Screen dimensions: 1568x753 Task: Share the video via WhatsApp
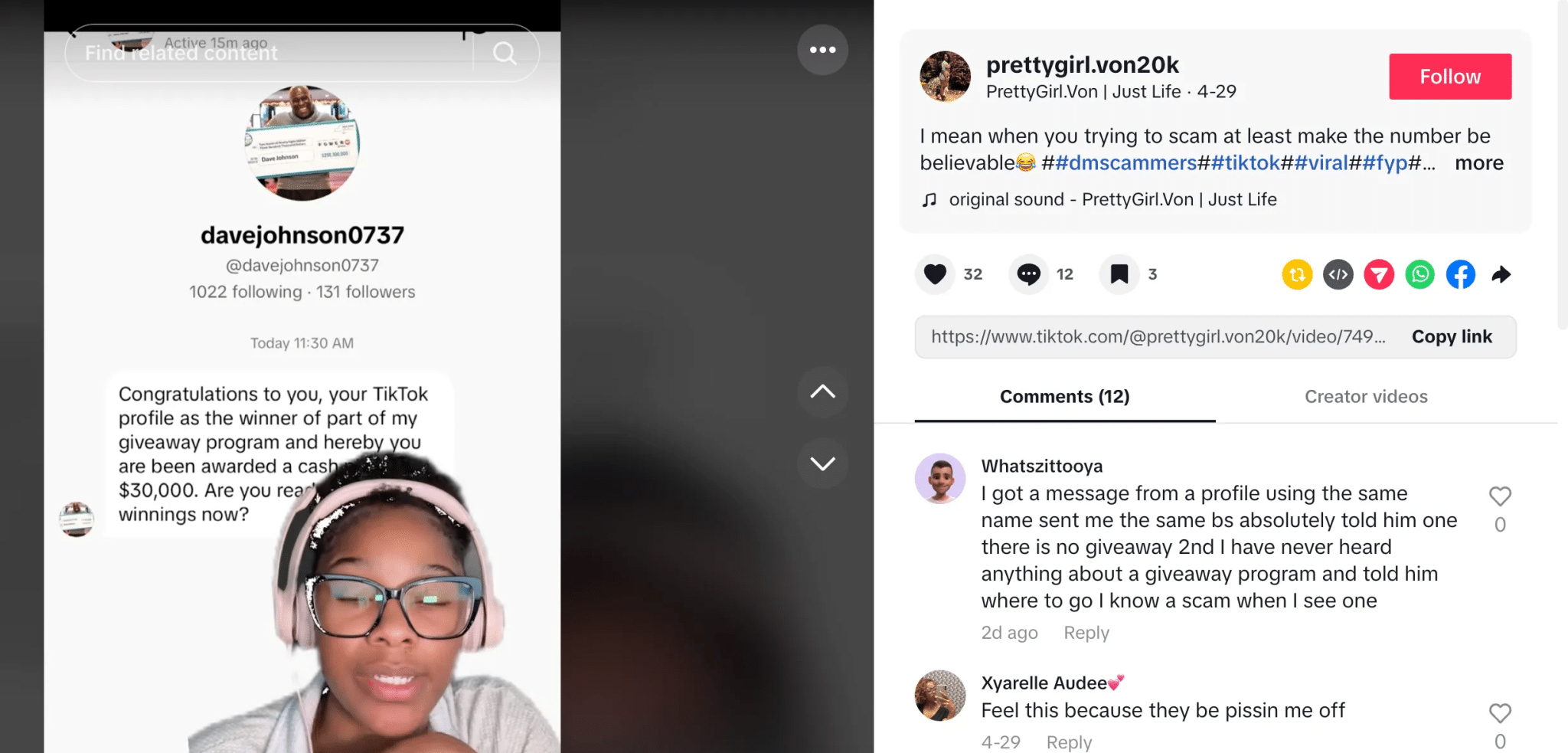point(1419,274)
